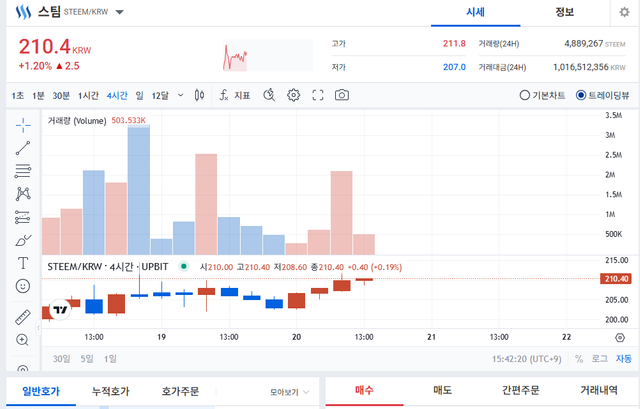Click the 210.4 KRW current price
The width and height of the screenshot is (640, 409).
coord(55,47)
